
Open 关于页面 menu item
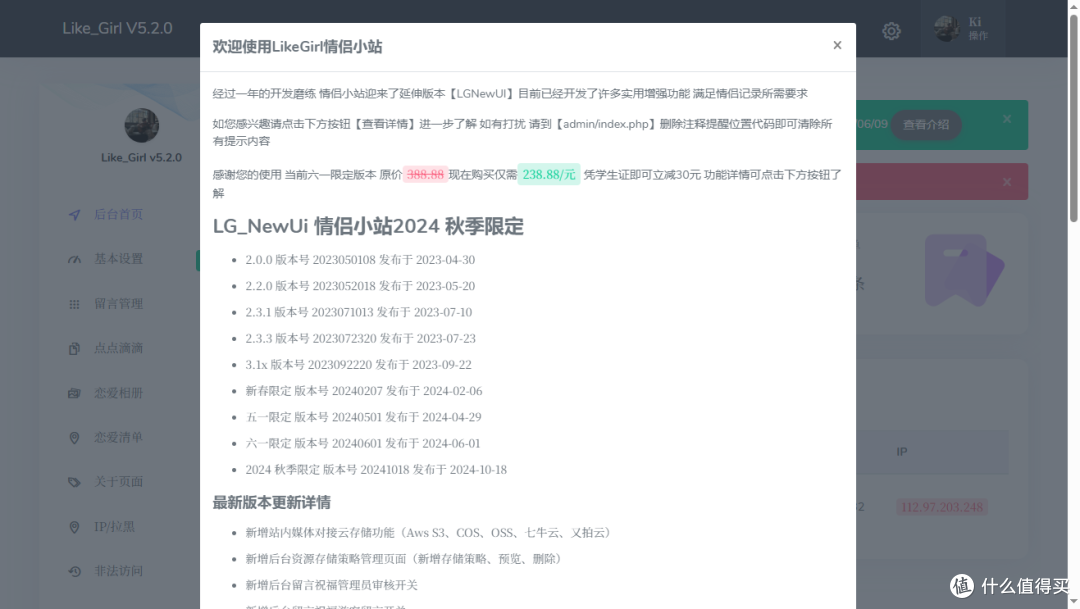click(x=118, y=482)
